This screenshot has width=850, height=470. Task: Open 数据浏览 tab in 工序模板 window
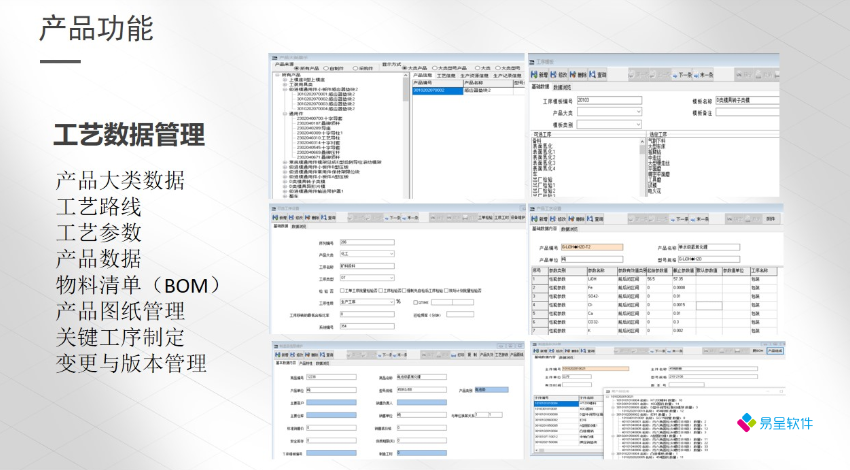(x=562, y=87)
